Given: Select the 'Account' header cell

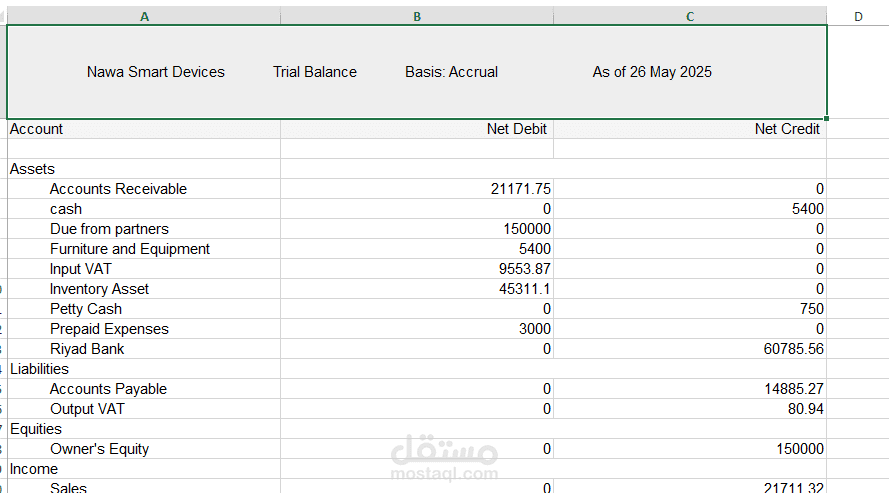Looking at the screenshot, I should [144, 129].
